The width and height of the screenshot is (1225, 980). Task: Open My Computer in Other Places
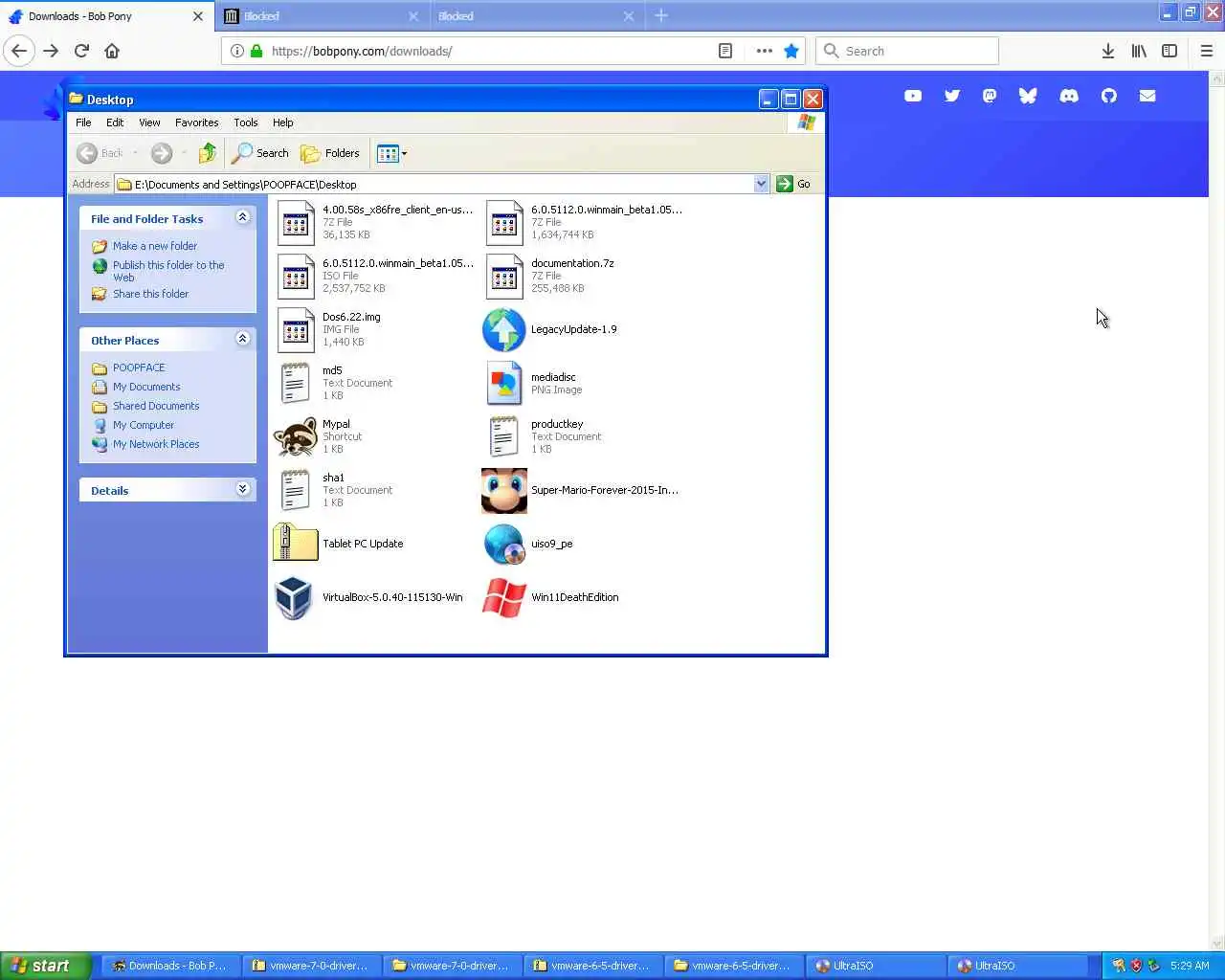click(x=144, y=425)
